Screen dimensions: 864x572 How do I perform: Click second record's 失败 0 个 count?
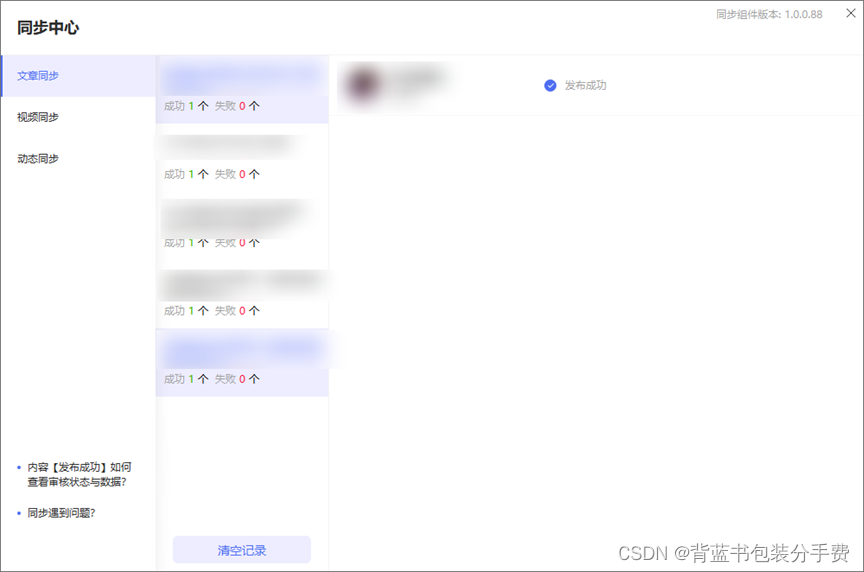[x=237, y=174]
